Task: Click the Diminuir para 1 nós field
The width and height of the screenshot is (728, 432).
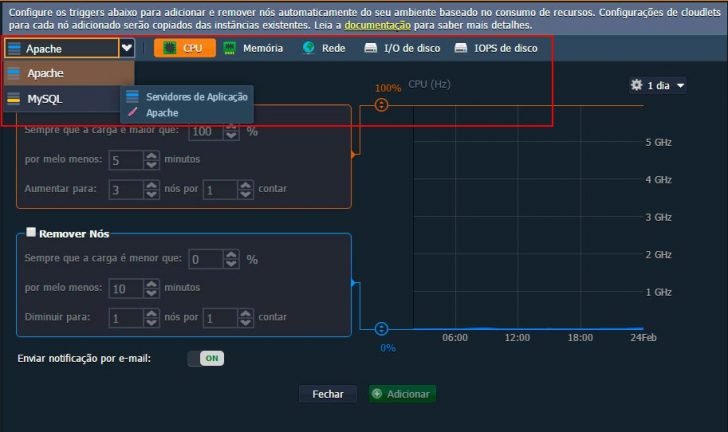Action: pos(126,318)
